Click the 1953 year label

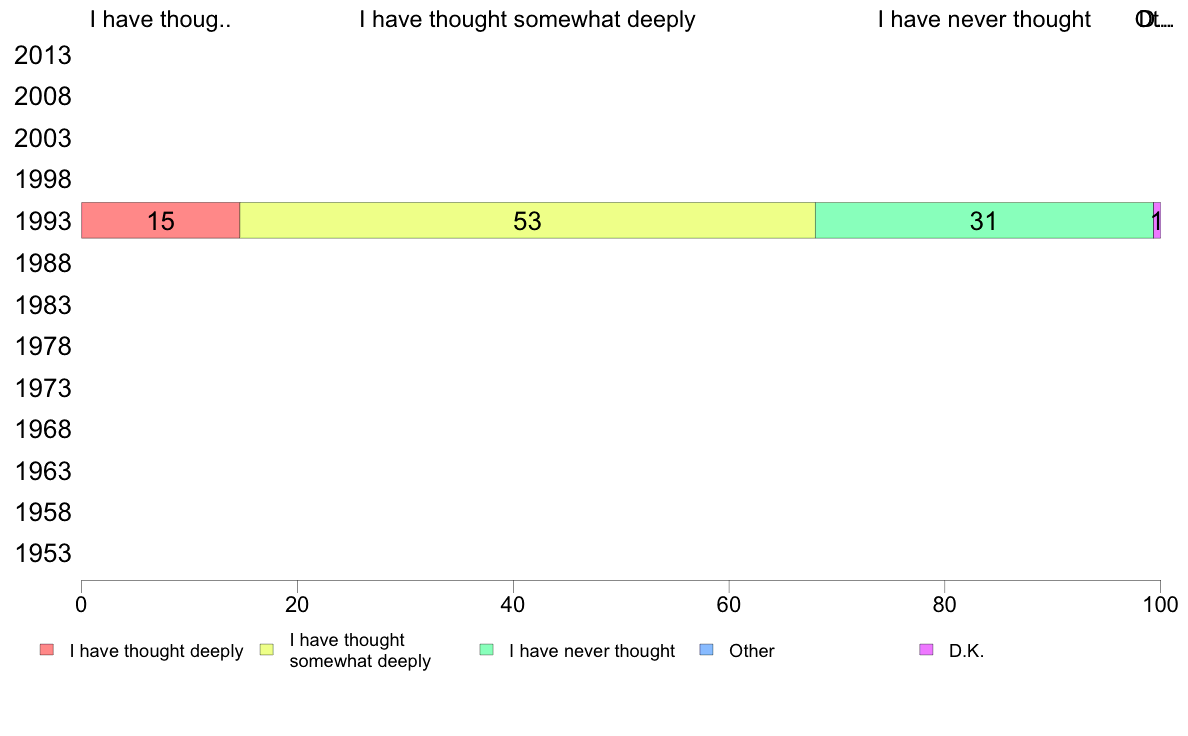[43, 553]
